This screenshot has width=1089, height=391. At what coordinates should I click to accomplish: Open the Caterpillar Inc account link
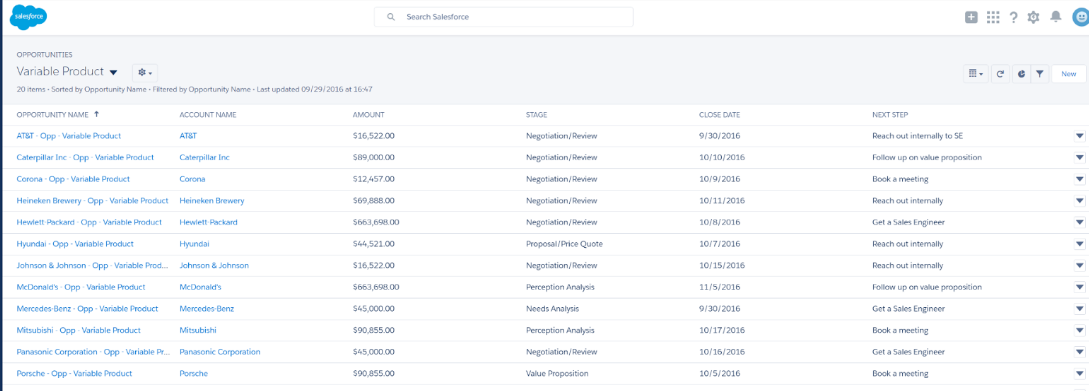204,158
